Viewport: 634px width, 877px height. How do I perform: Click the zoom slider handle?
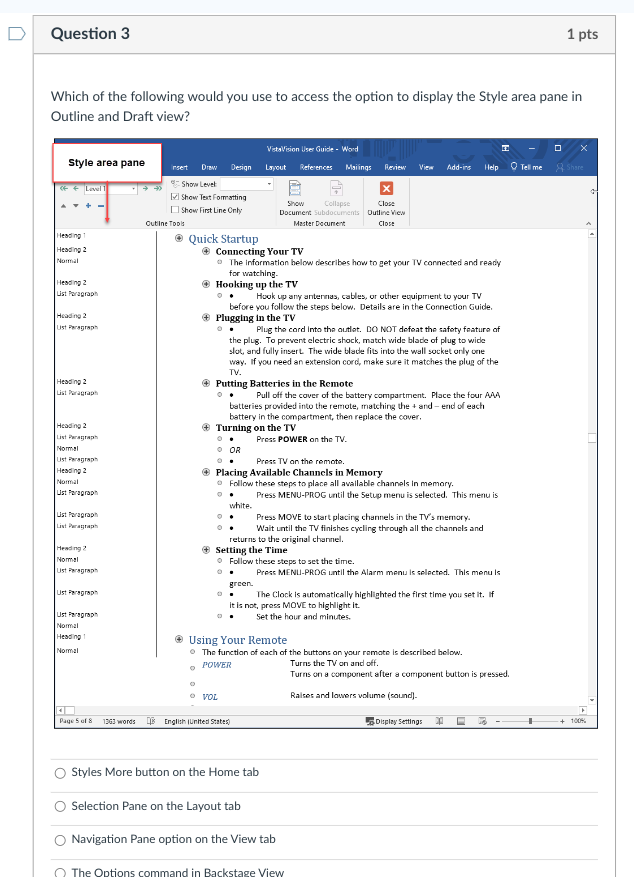(x=530, y=722)
